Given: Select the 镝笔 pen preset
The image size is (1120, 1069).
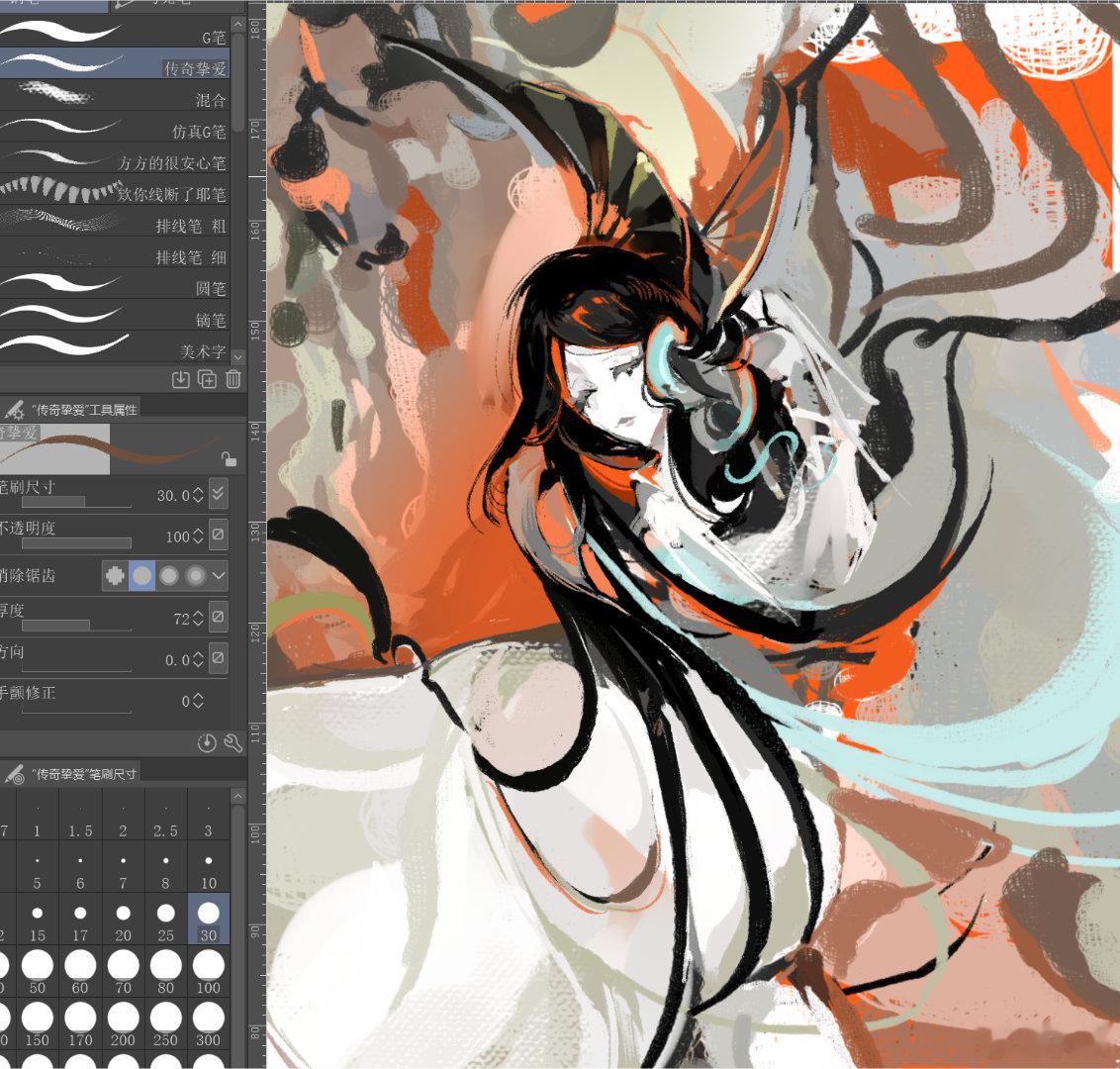Looking at the screenshot, I should [115, 315].
